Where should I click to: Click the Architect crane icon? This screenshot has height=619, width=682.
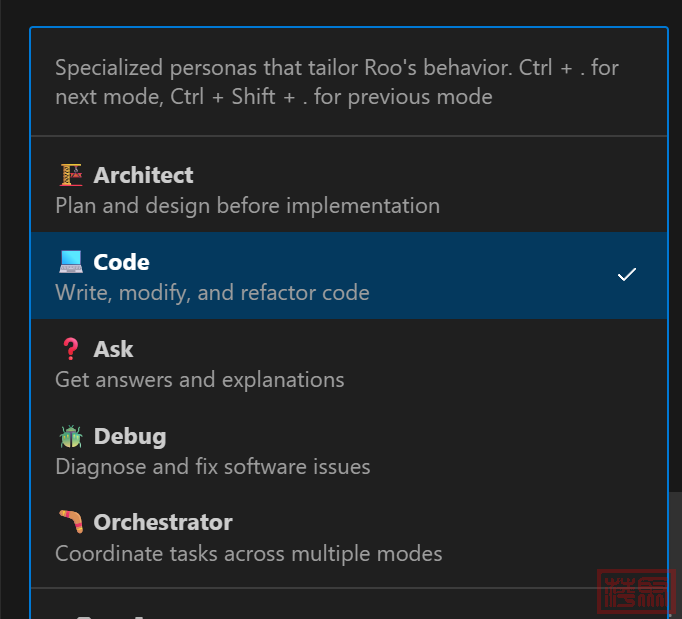(x=70, y=175)
